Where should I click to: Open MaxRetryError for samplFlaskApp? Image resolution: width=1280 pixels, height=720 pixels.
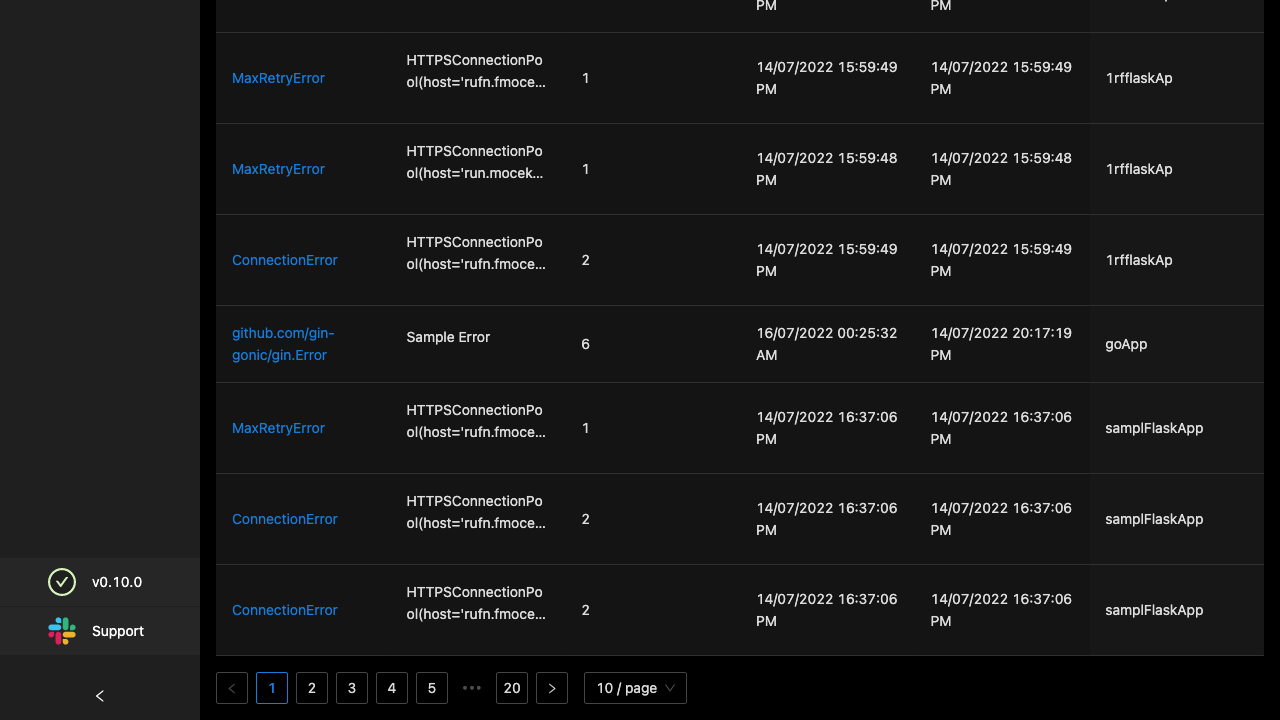(x=278, y=428)
